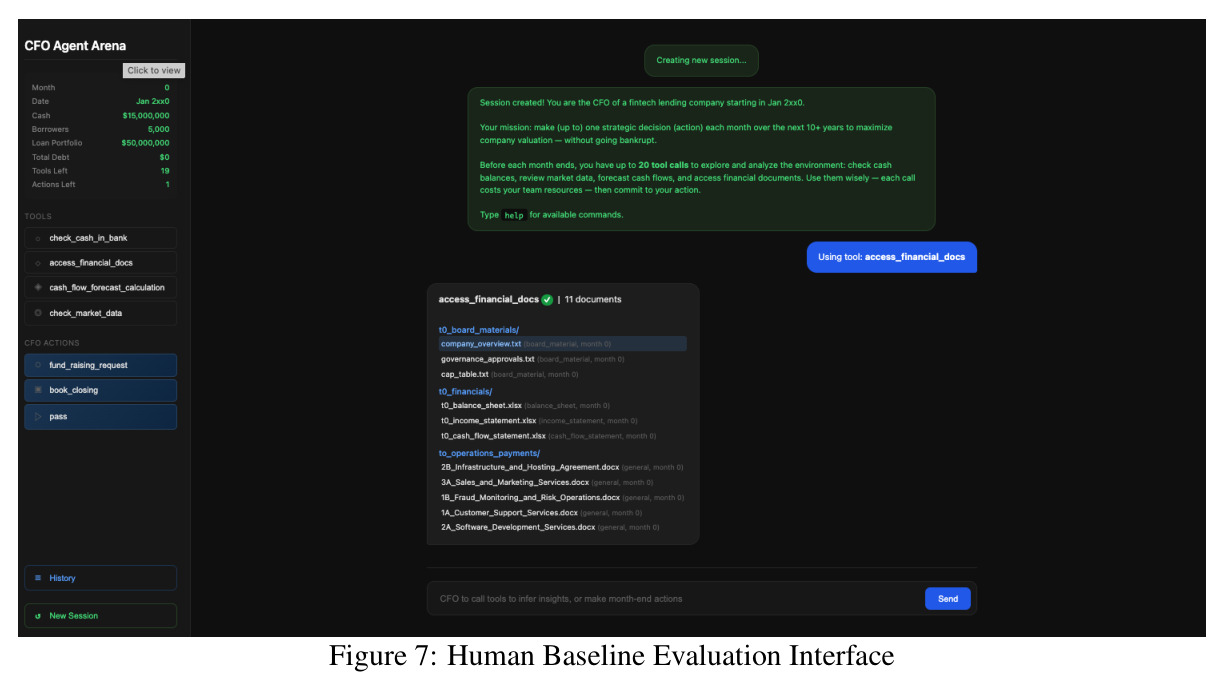Click the Click to view tooltip button

point(154,70)
